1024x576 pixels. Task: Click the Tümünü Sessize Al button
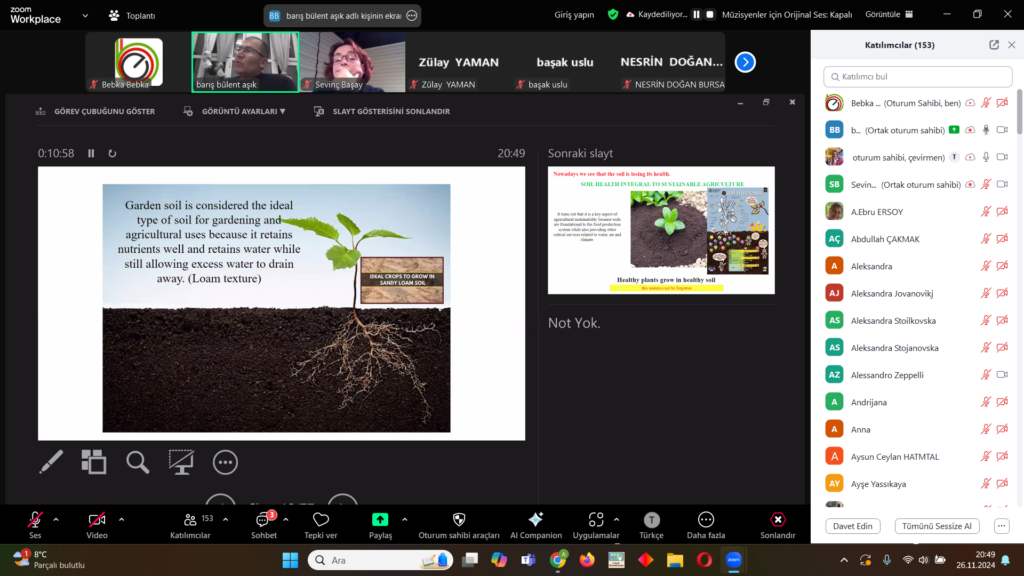point(937,526)
